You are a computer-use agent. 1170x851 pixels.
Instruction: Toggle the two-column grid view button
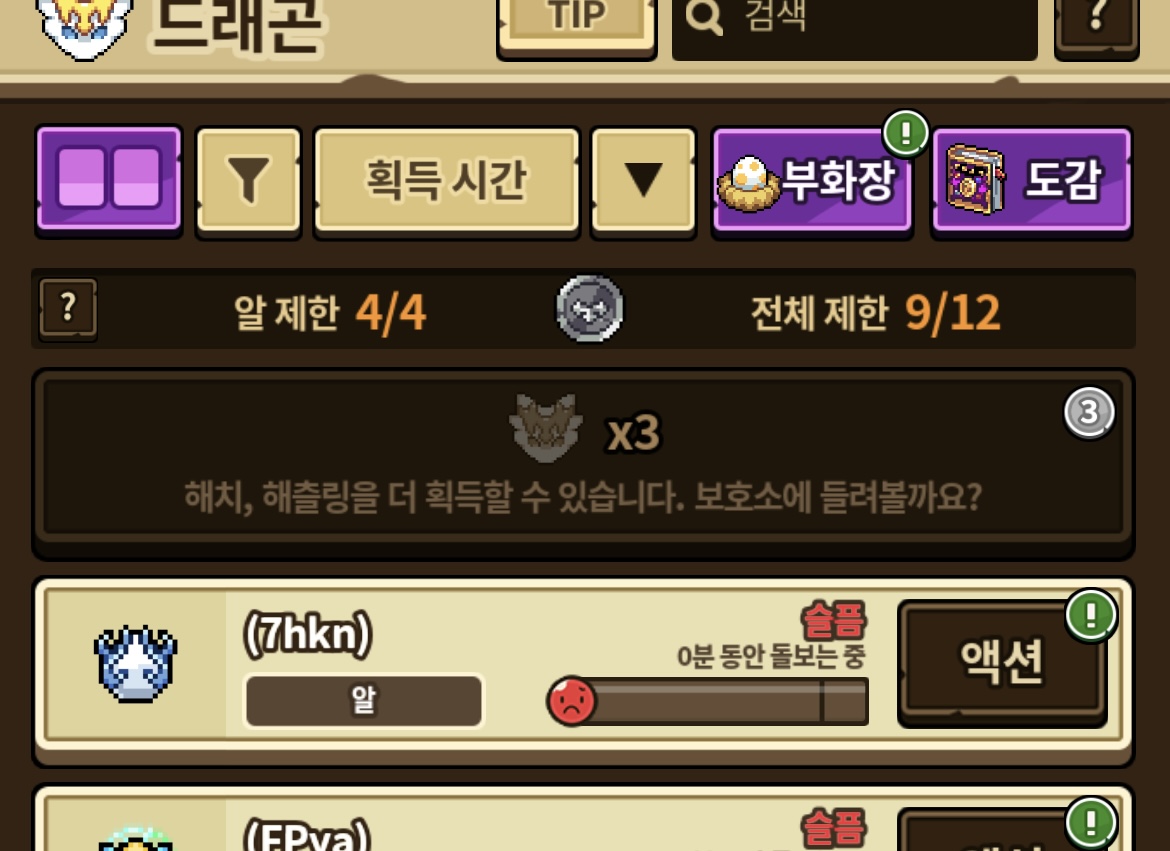(x=109, y=180)
